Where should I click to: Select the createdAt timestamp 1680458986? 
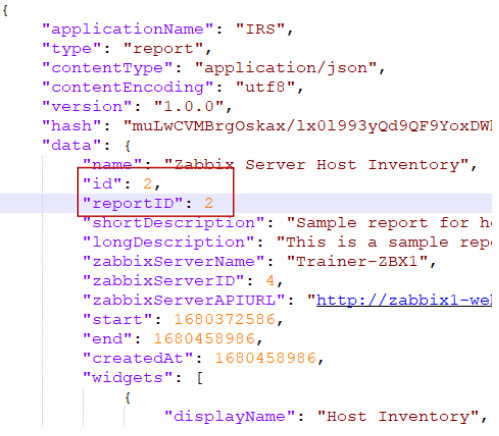265,358
